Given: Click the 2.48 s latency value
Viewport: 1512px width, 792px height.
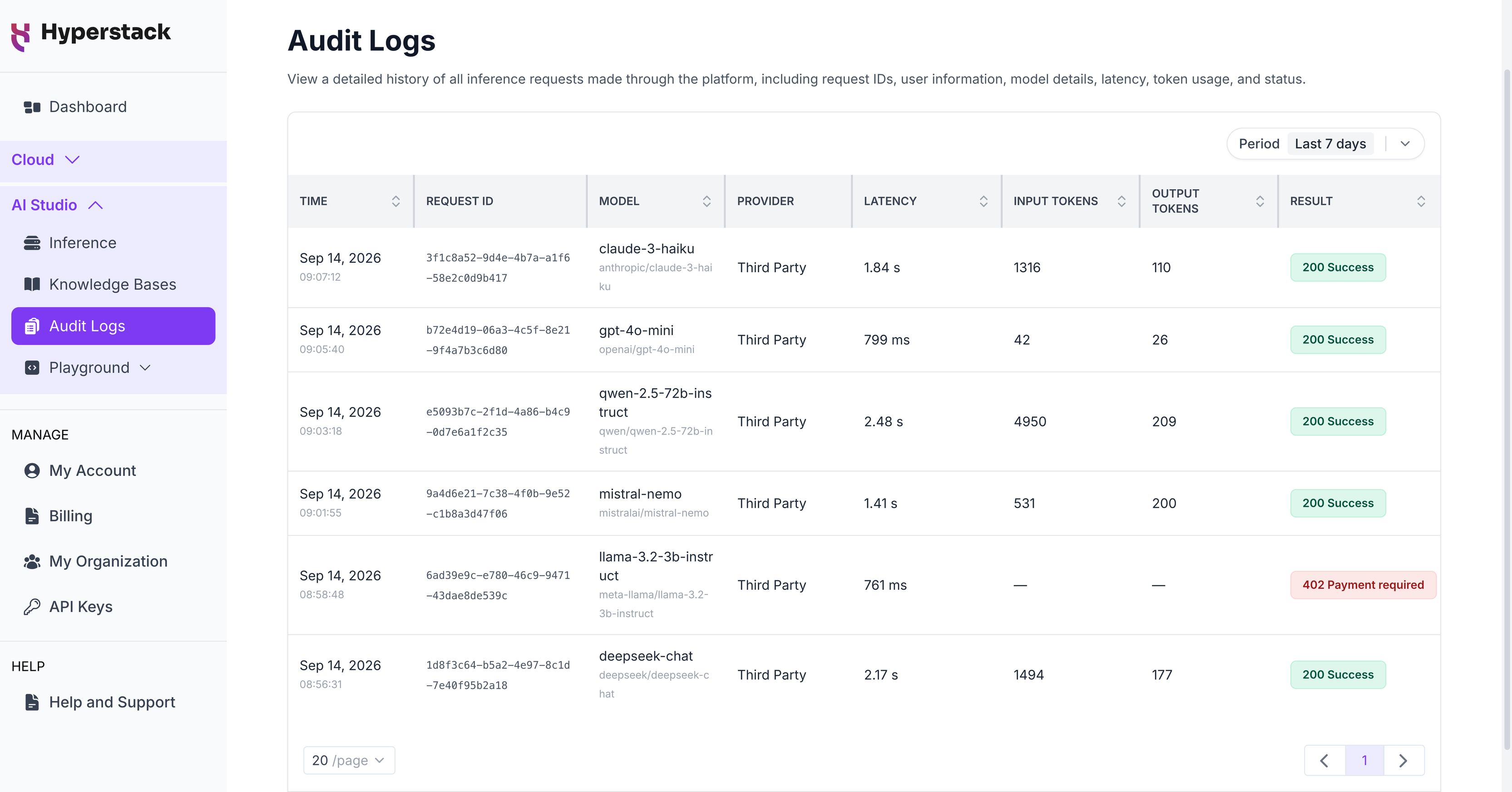Looking at the screenshot, I should click(x=884, y=421).
